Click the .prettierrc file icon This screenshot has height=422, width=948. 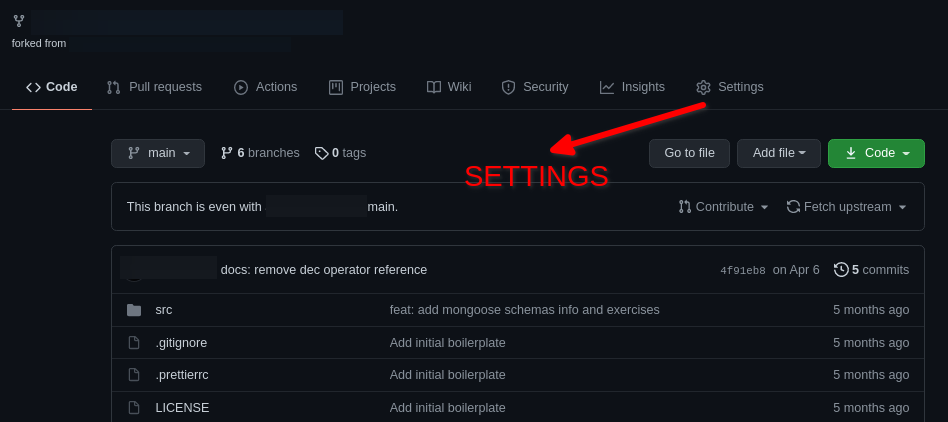pyautogui.click(x=134, y=375)
